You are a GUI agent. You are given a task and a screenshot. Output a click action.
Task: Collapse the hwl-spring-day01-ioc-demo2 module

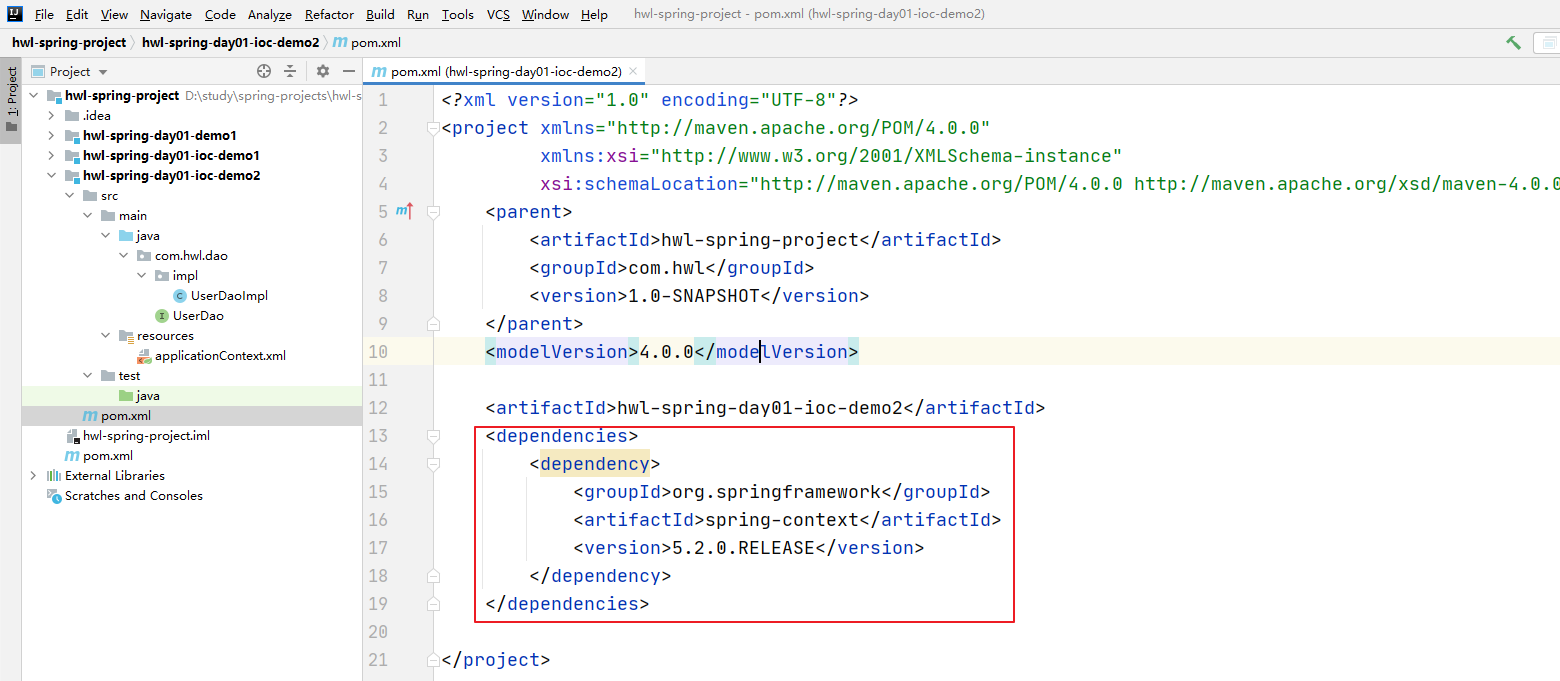52,176
